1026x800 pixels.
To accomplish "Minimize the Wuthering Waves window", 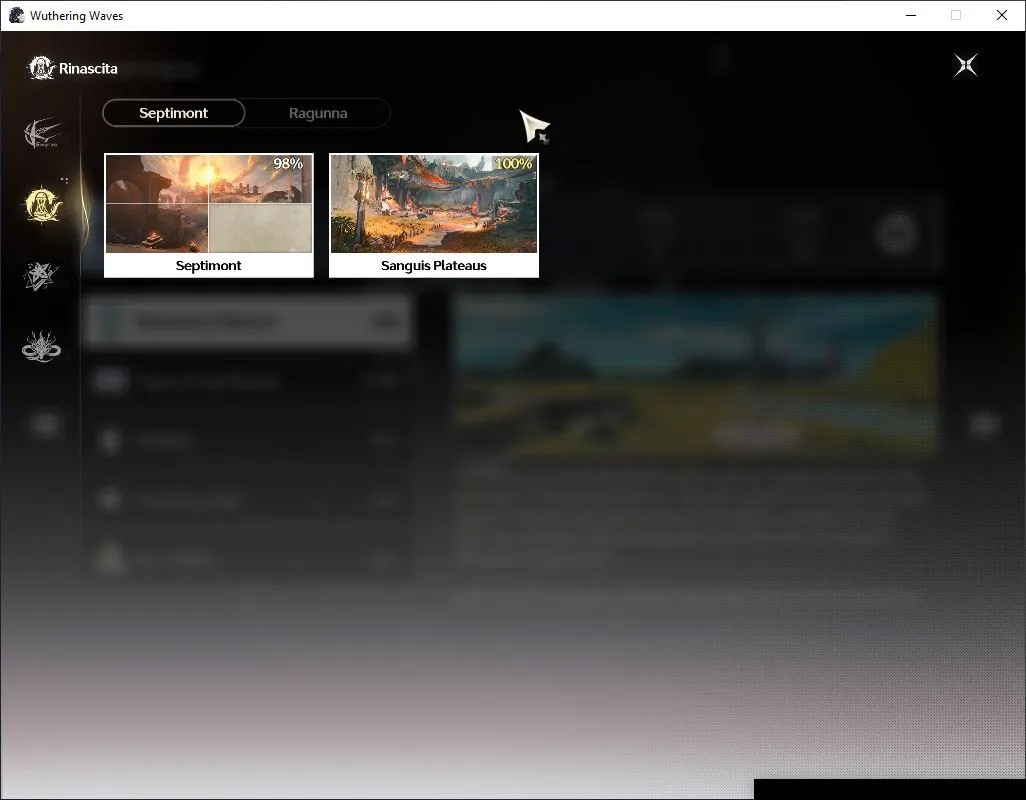I will point(911,15).
